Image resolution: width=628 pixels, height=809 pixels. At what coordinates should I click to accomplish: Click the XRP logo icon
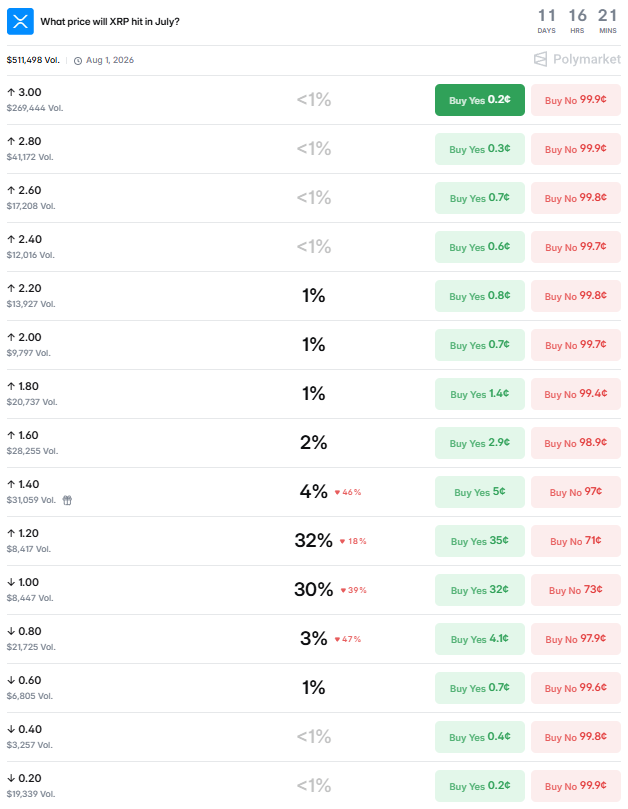point(20,21)
